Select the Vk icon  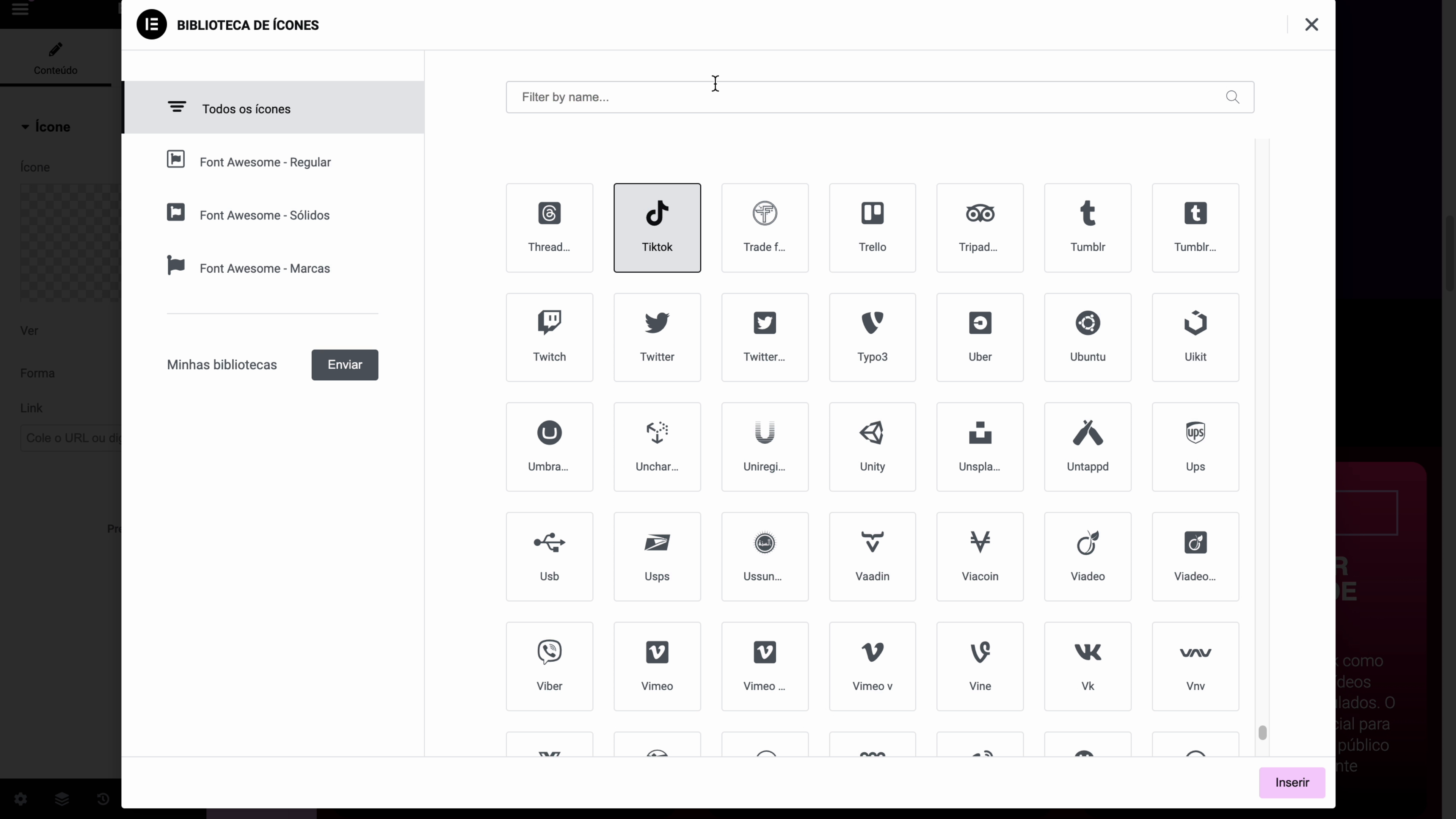[x=1087, y=666]
